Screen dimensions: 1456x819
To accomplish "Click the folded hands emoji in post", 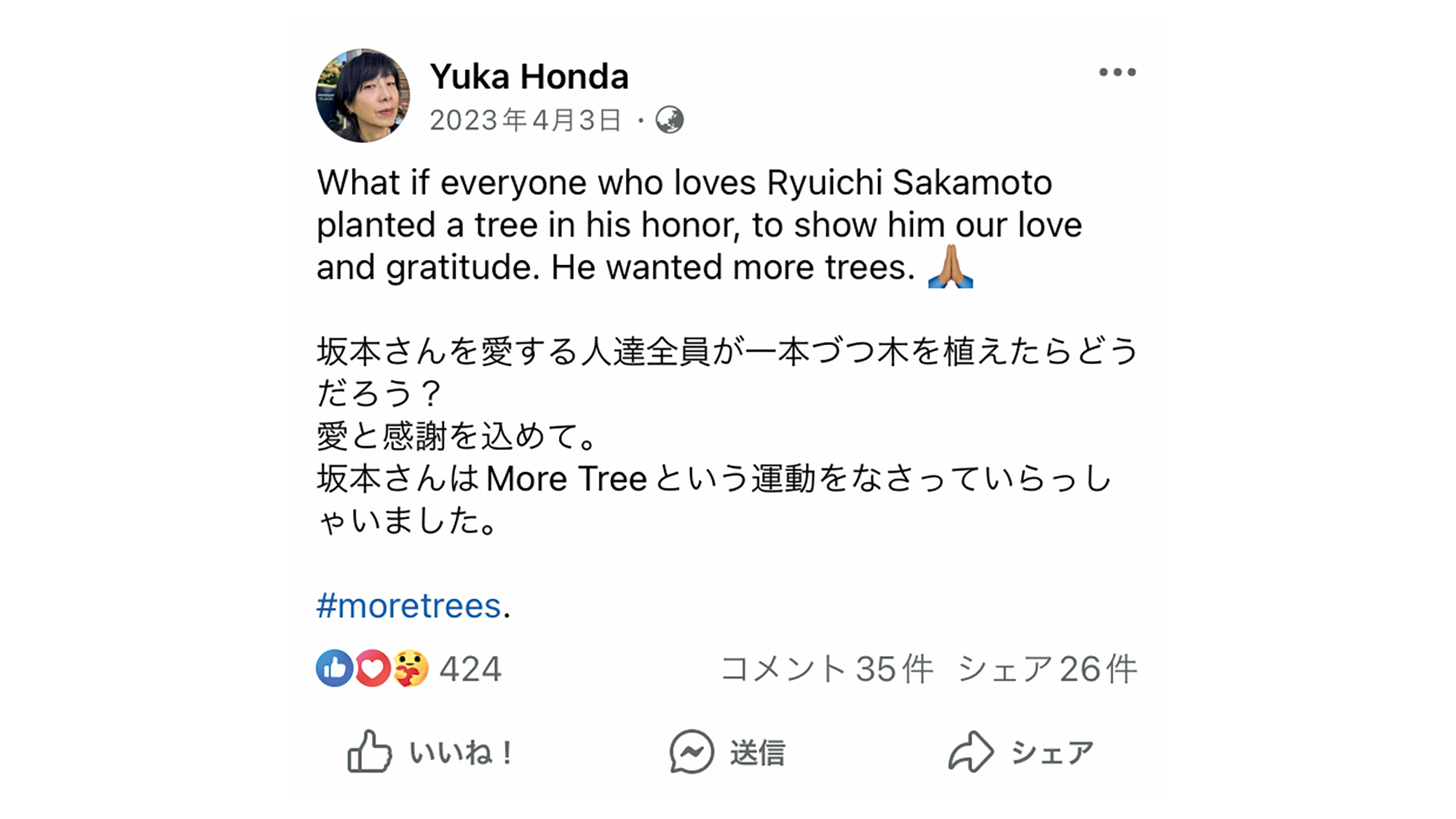I will click(x=951, y=266).
